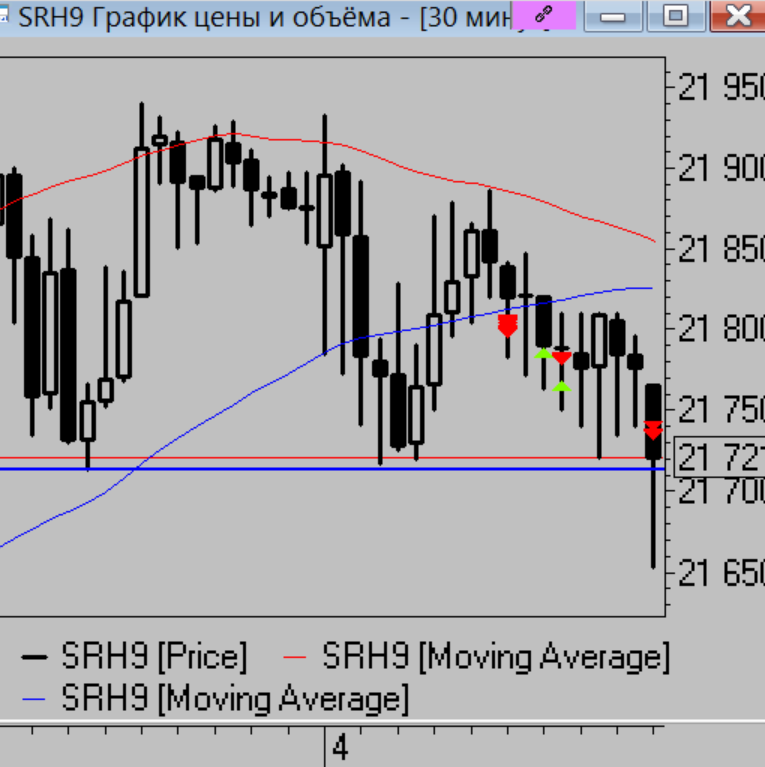Click the boxed current price label 21 721

click(x=719, y=458)
